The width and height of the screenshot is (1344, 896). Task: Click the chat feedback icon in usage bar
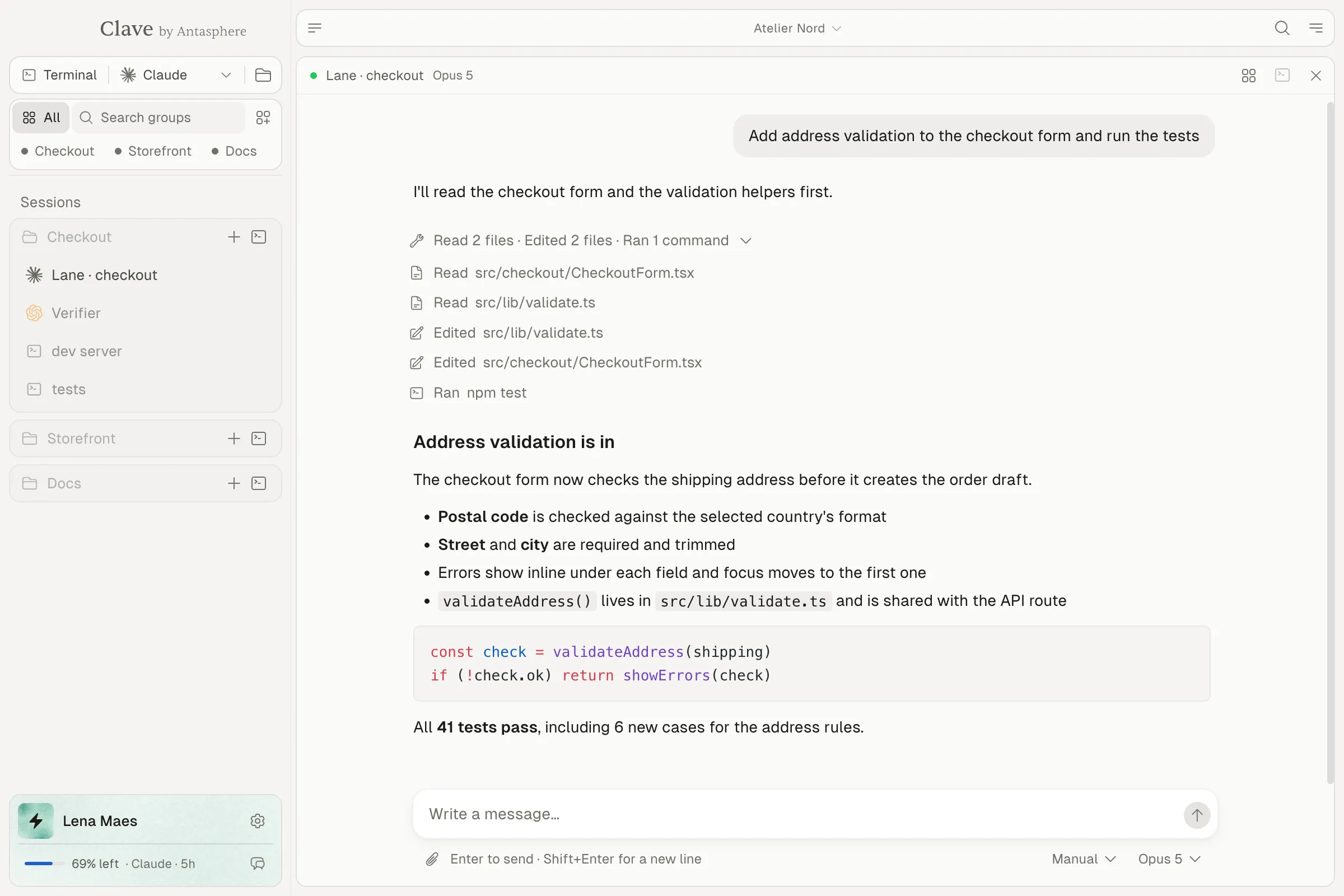point(258,864)
